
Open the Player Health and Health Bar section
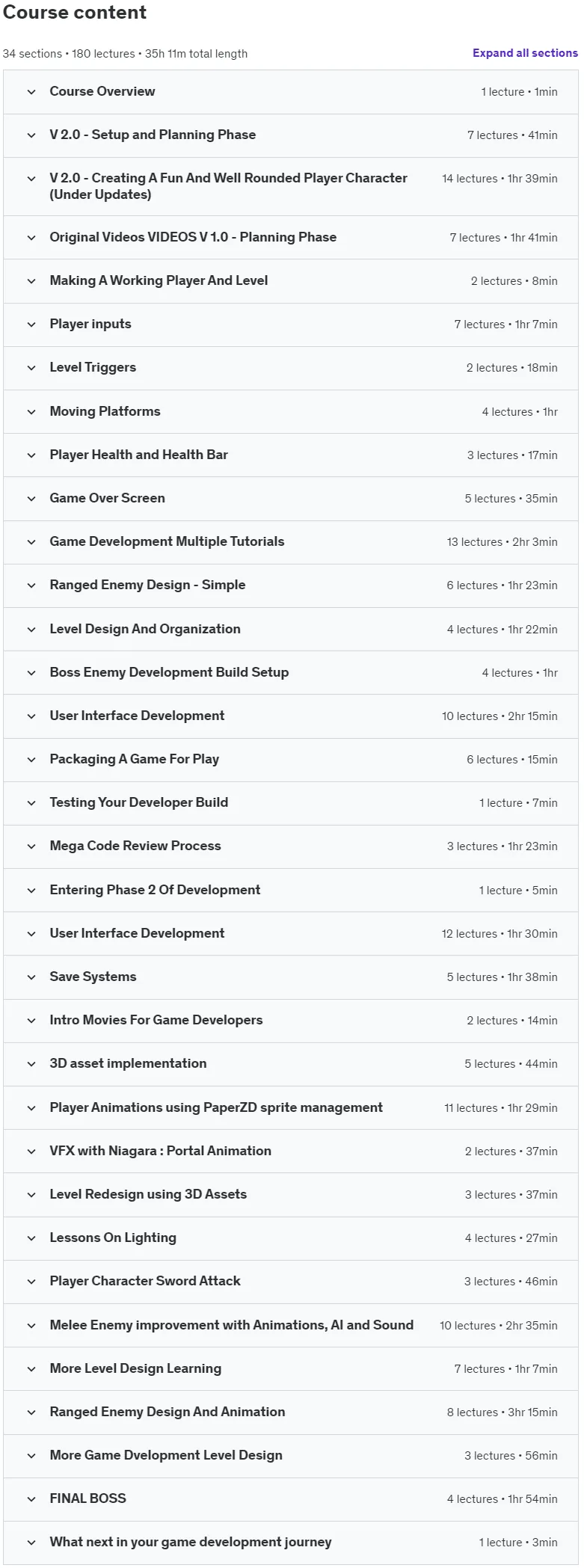click(x=291, y=455)
